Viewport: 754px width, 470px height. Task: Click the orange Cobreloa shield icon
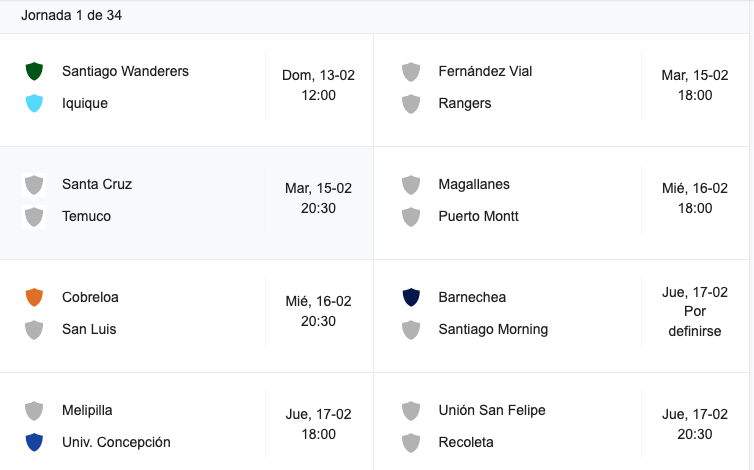tap(34, 297)
